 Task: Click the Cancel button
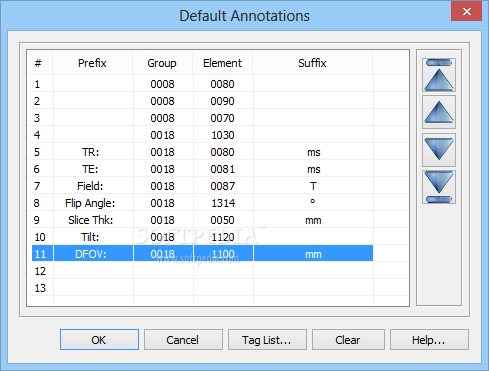coord(183,340)
